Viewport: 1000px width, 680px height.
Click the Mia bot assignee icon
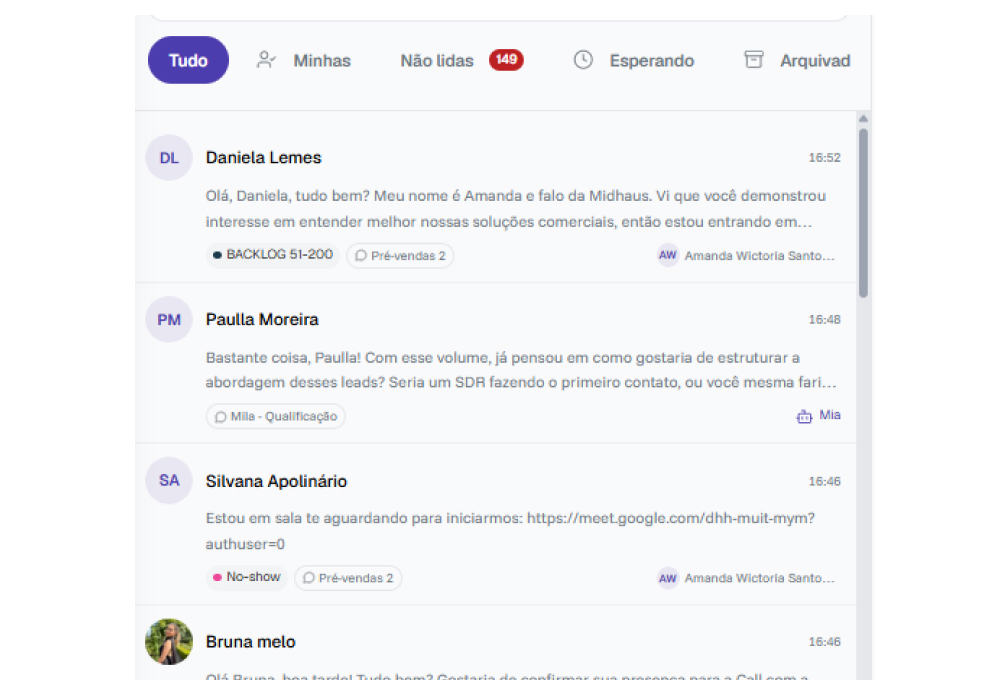tap(804, 417)
